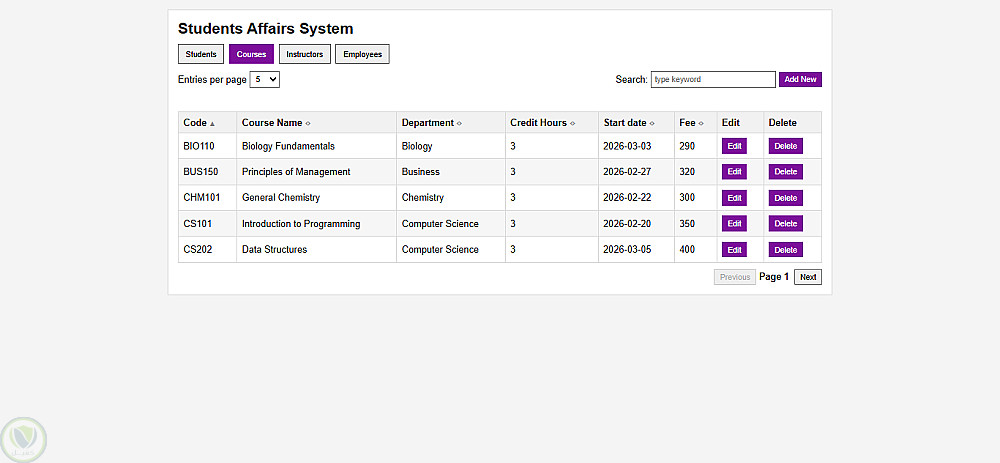
Task: Edit the BIO110 course row
Action: coord(734,146)
